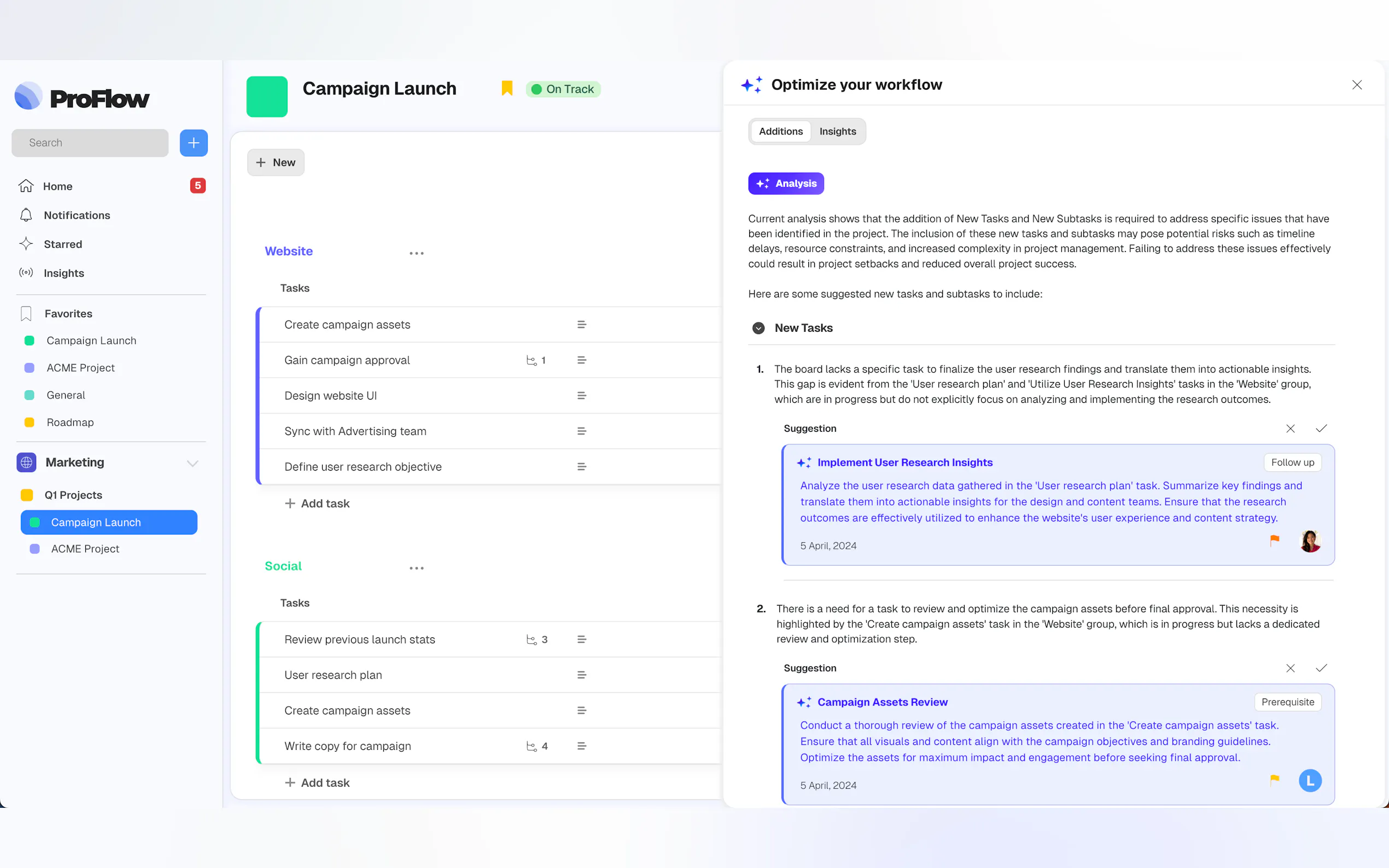This screenshot has width=1389, height=868.
Task: Click the green Campaign Launch project color square
Action: point(267,96)
